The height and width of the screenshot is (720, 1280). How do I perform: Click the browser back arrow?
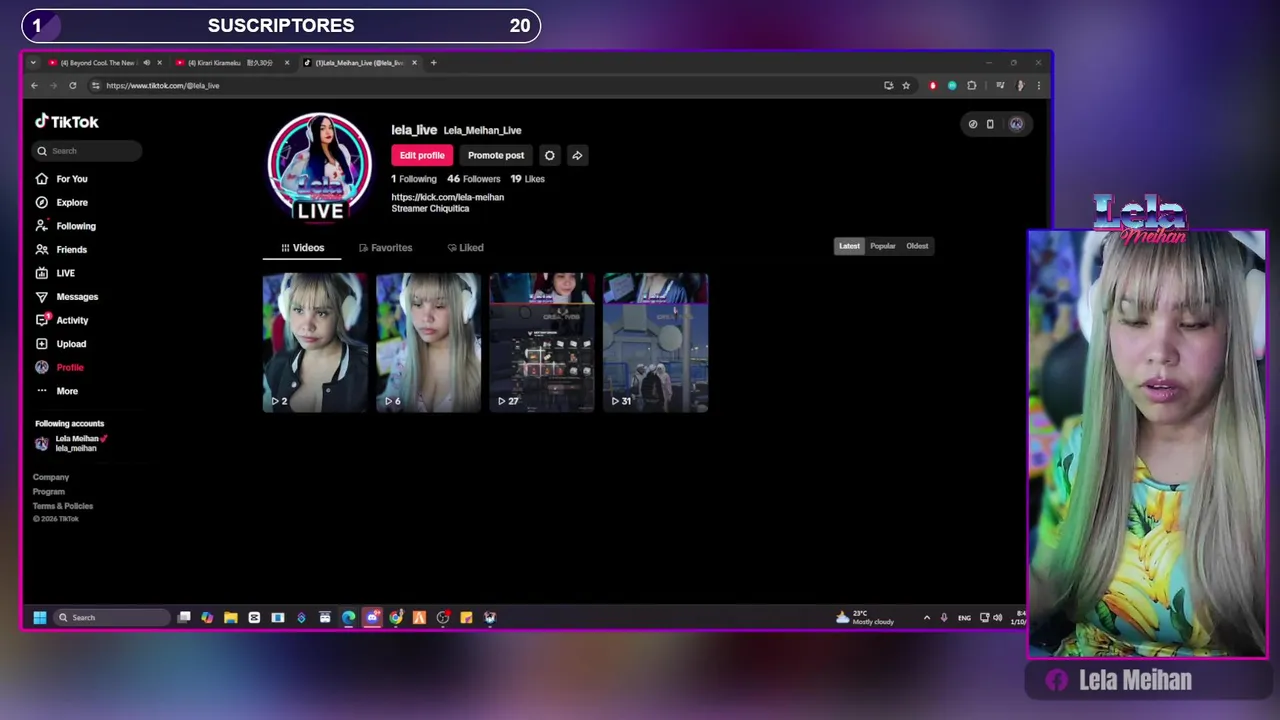click(x=34, y=86)
